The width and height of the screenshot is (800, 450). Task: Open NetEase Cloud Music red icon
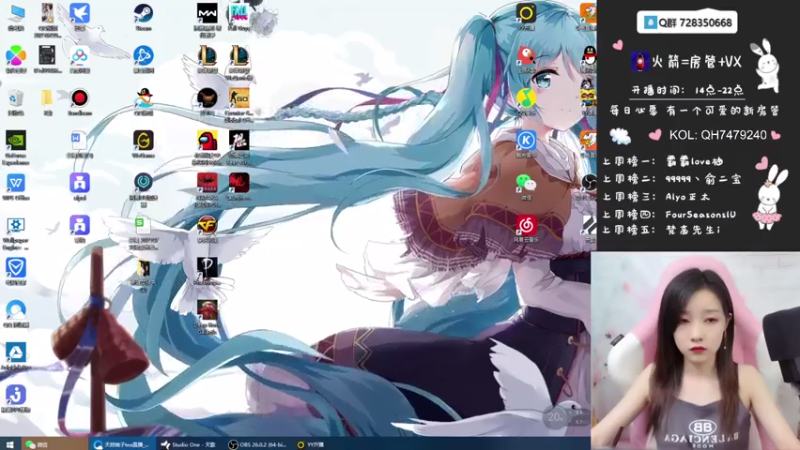[x=526, y=225]
